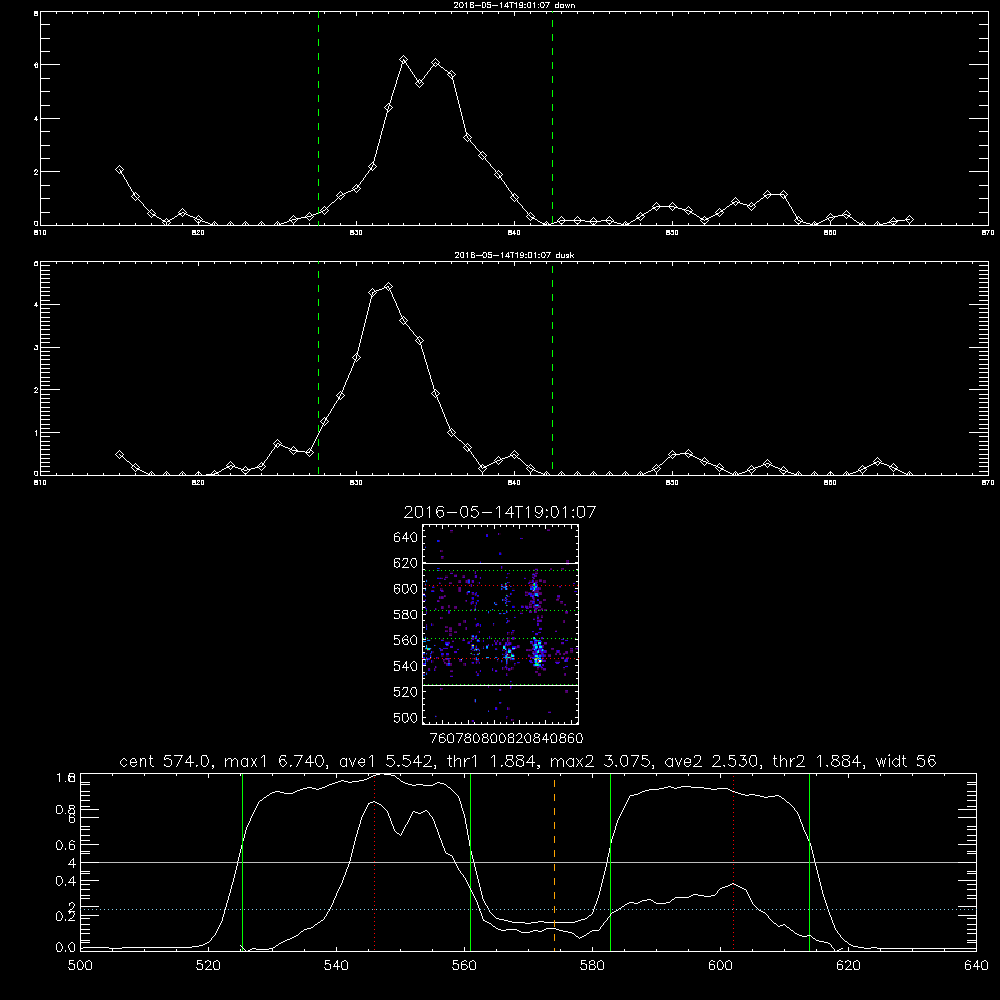Click the '0.4' y-axis label in bottom plot

[66, 881]
